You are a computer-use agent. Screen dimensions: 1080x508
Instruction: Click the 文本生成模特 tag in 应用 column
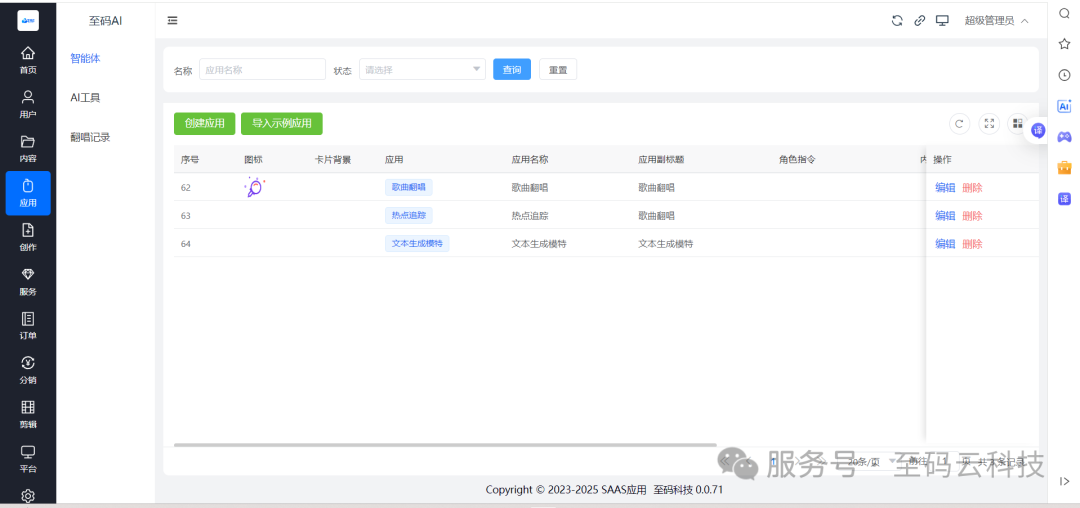pos(417,243)
